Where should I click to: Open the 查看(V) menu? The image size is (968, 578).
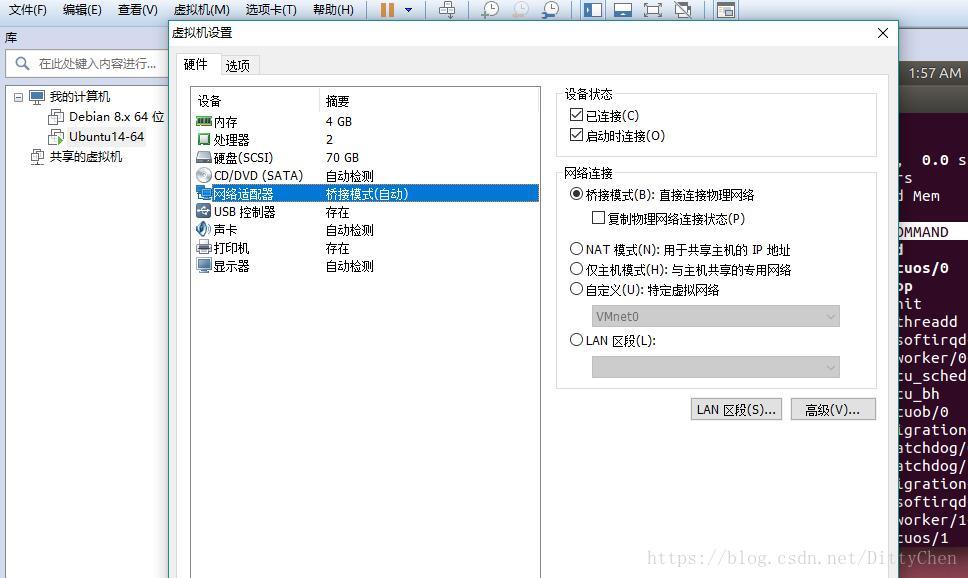[138, 10]
